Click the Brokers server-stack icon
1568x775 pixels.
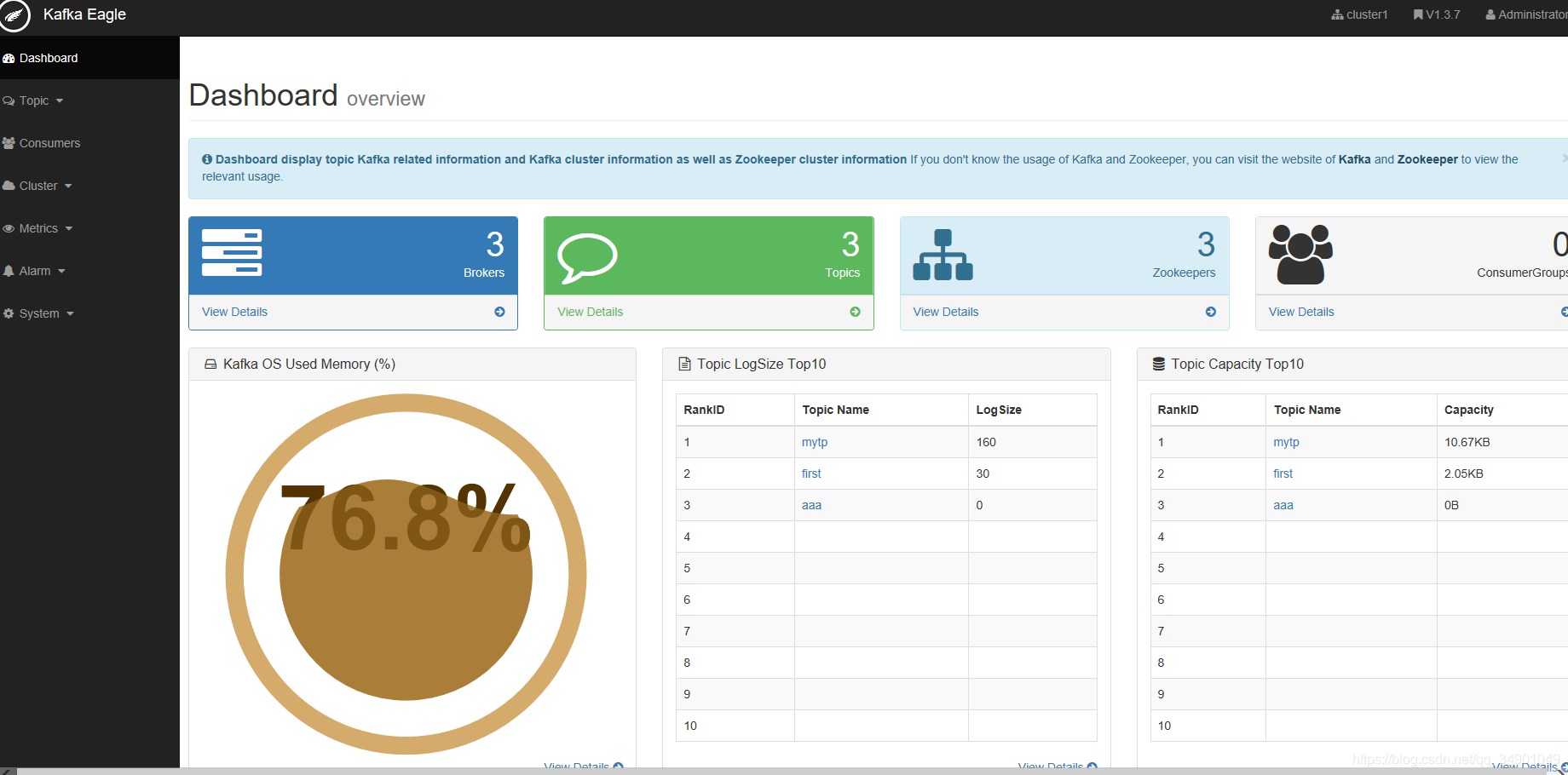(x=232, y=253)
